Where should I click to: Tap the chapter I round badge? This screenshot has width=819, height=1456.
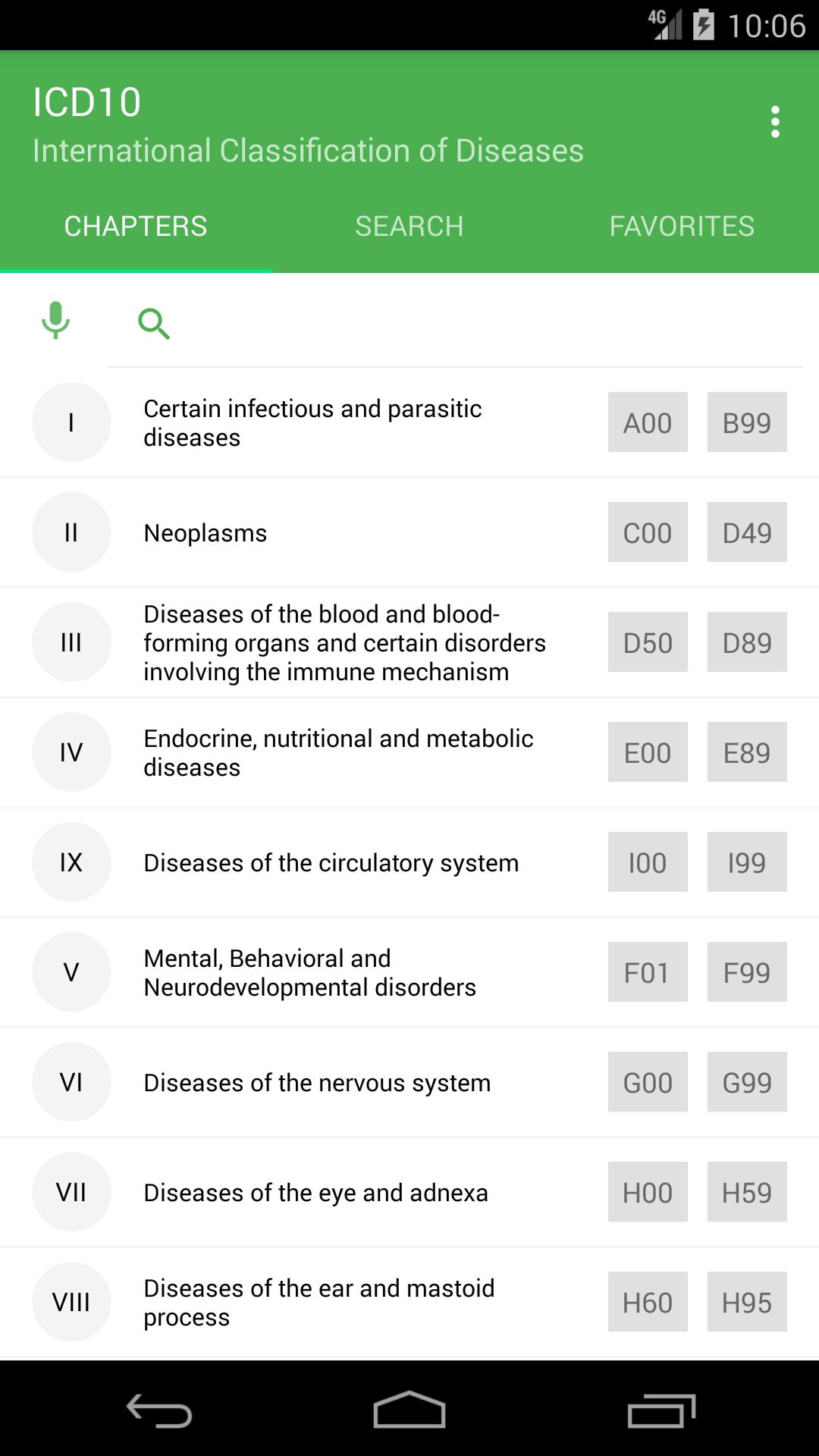[71, 422]
